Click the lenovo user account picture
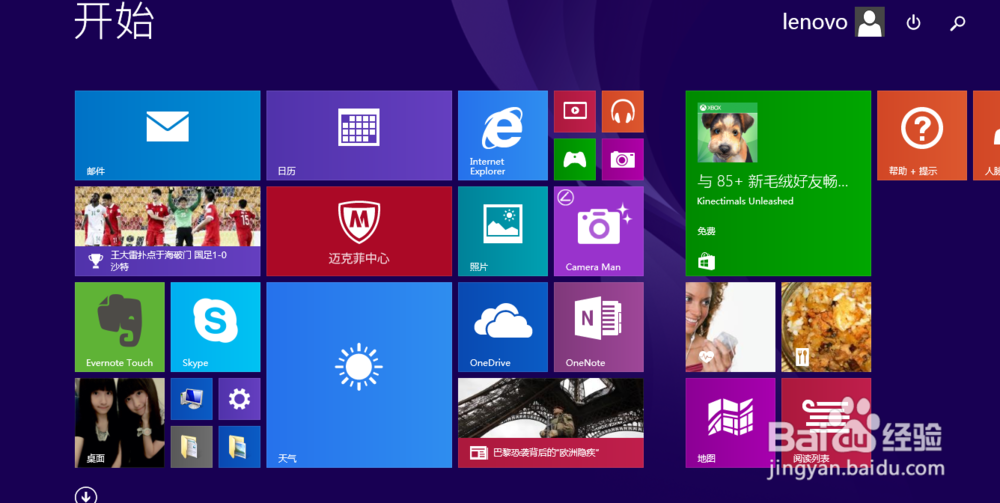The image size is (1000, 503). (x=869, y=22)
